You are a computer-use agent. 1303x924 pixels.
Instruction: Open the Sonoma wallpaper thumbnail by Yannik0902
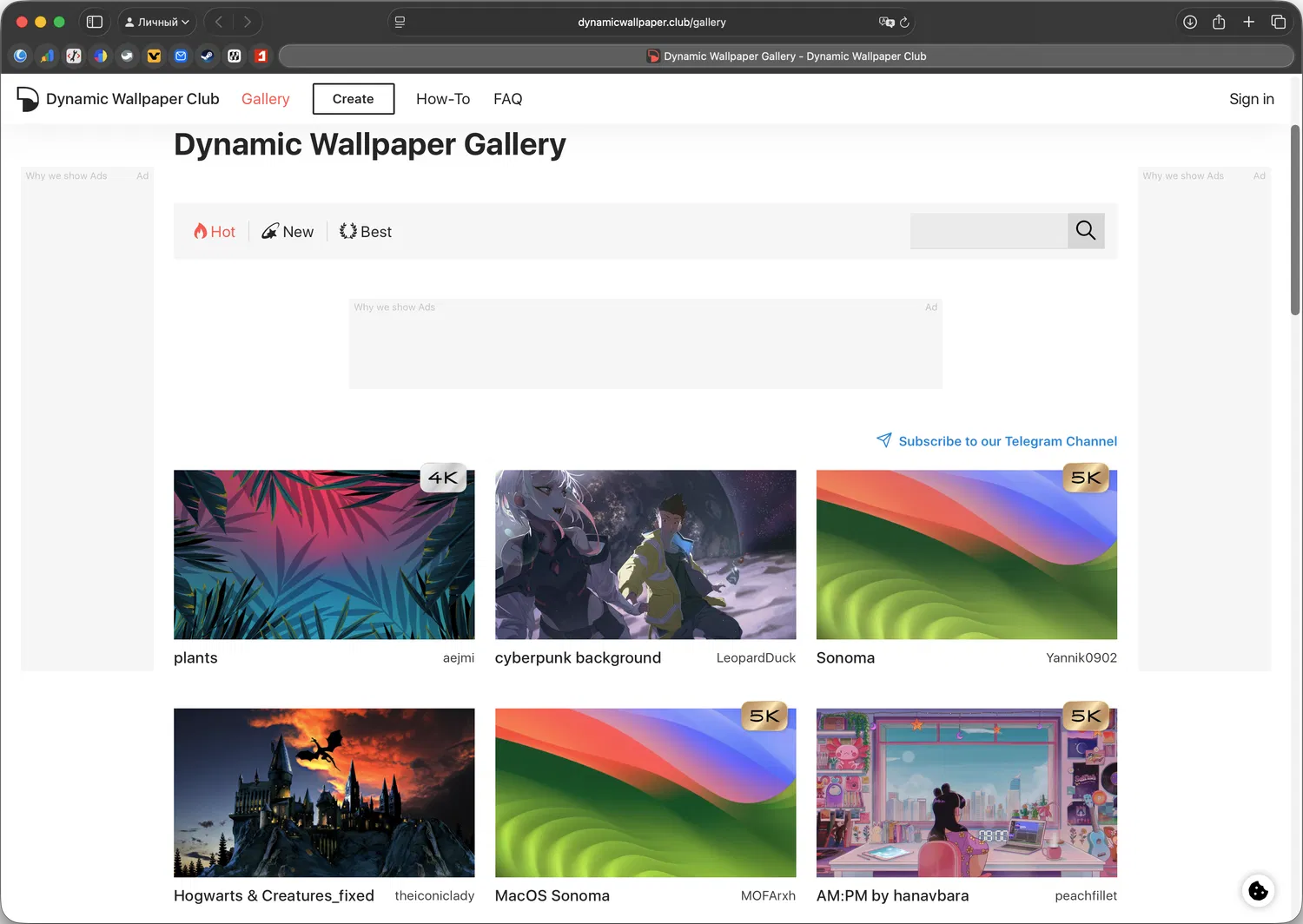click(x=967, y=555)
